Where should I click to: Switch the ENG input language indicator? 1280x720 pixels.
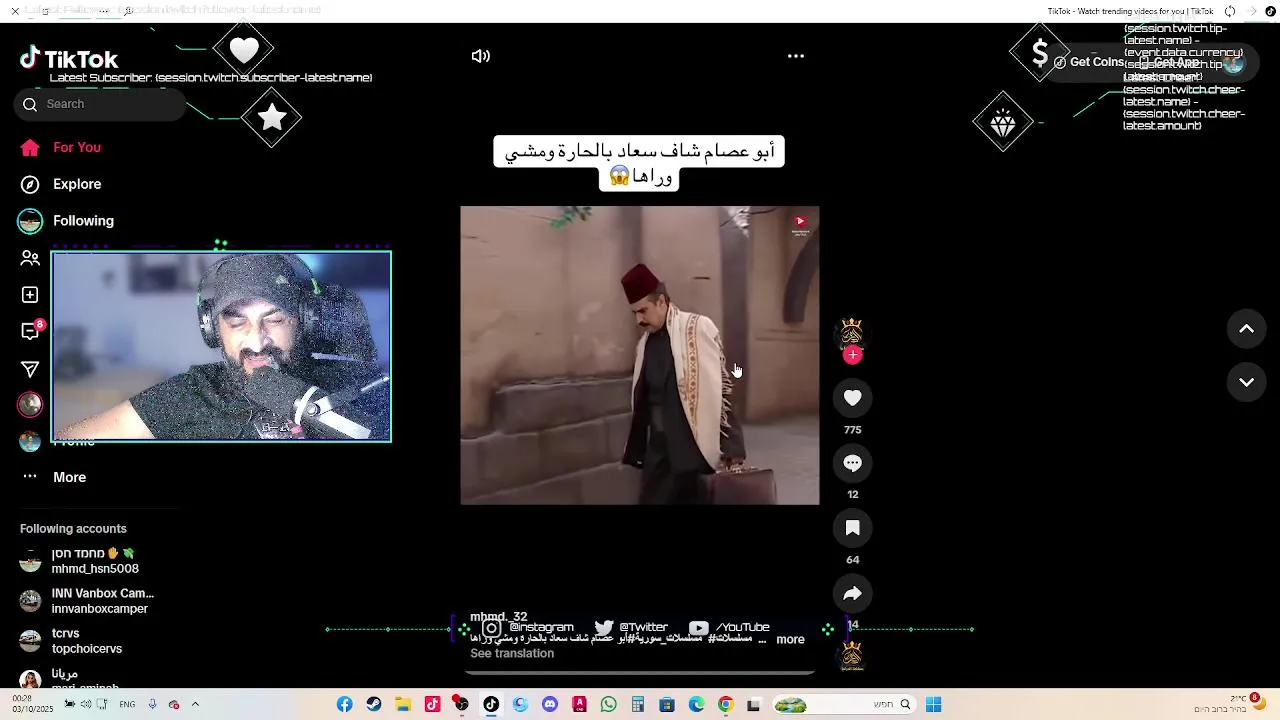click(x=127, y=704)
